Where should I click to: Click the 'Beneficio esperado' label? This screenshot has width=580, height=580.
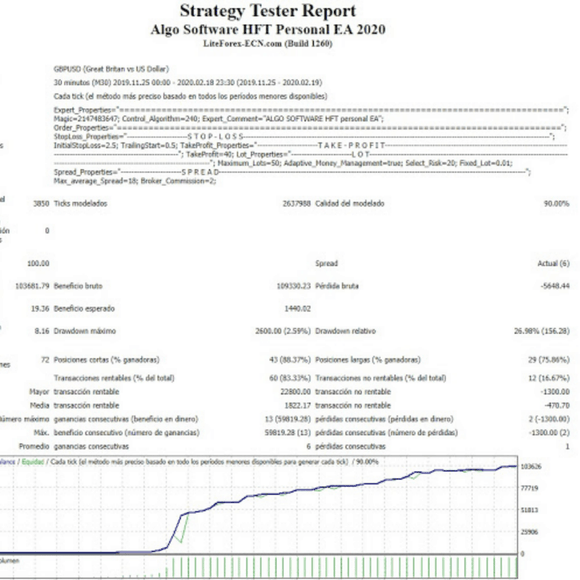point(84,308)
